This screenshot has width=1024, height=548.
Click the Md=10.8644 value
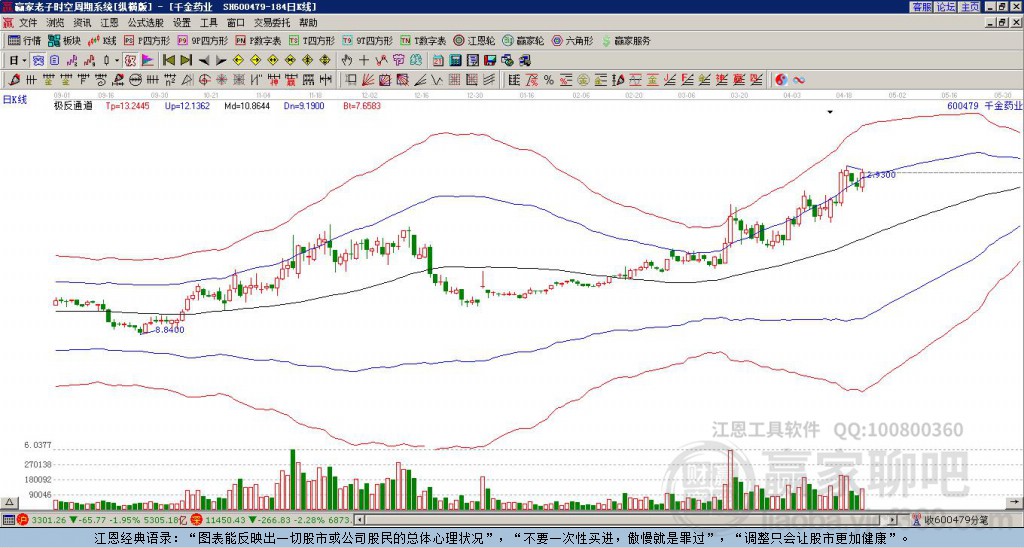click(x=247, y=105)
